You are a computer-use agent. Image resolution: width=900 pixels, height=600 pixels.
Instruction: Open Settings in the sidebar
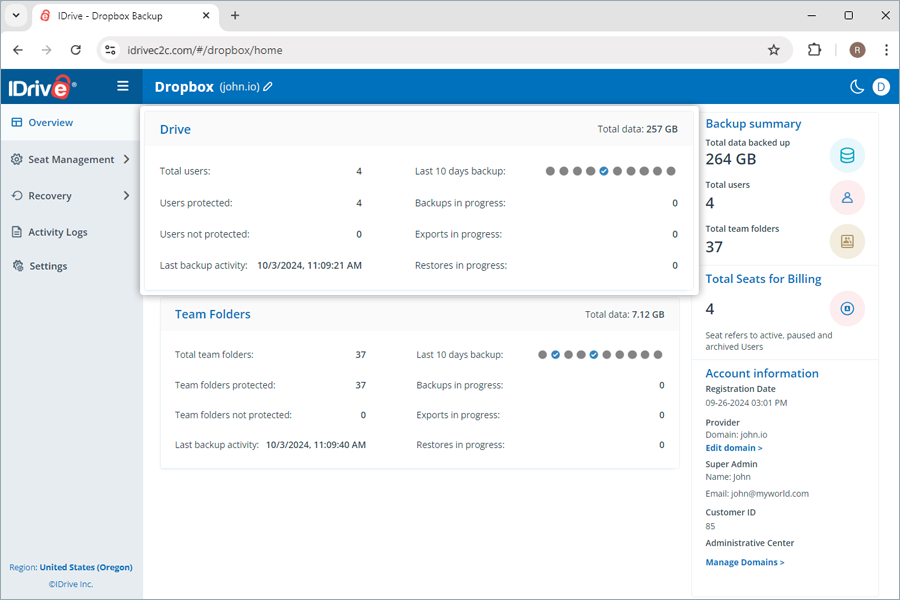[x=48, y=266]
